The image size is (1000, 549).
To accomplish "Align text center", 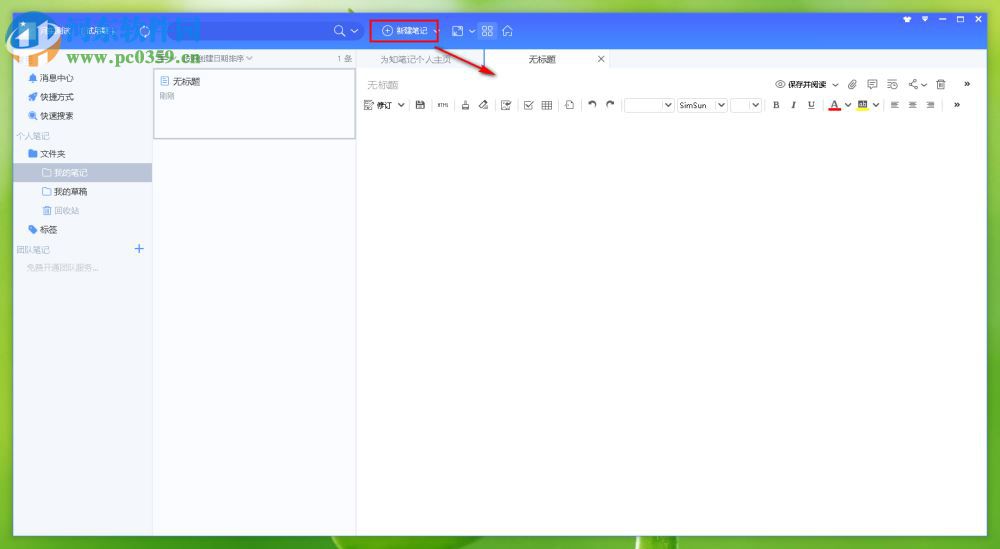I will point(913,105).
